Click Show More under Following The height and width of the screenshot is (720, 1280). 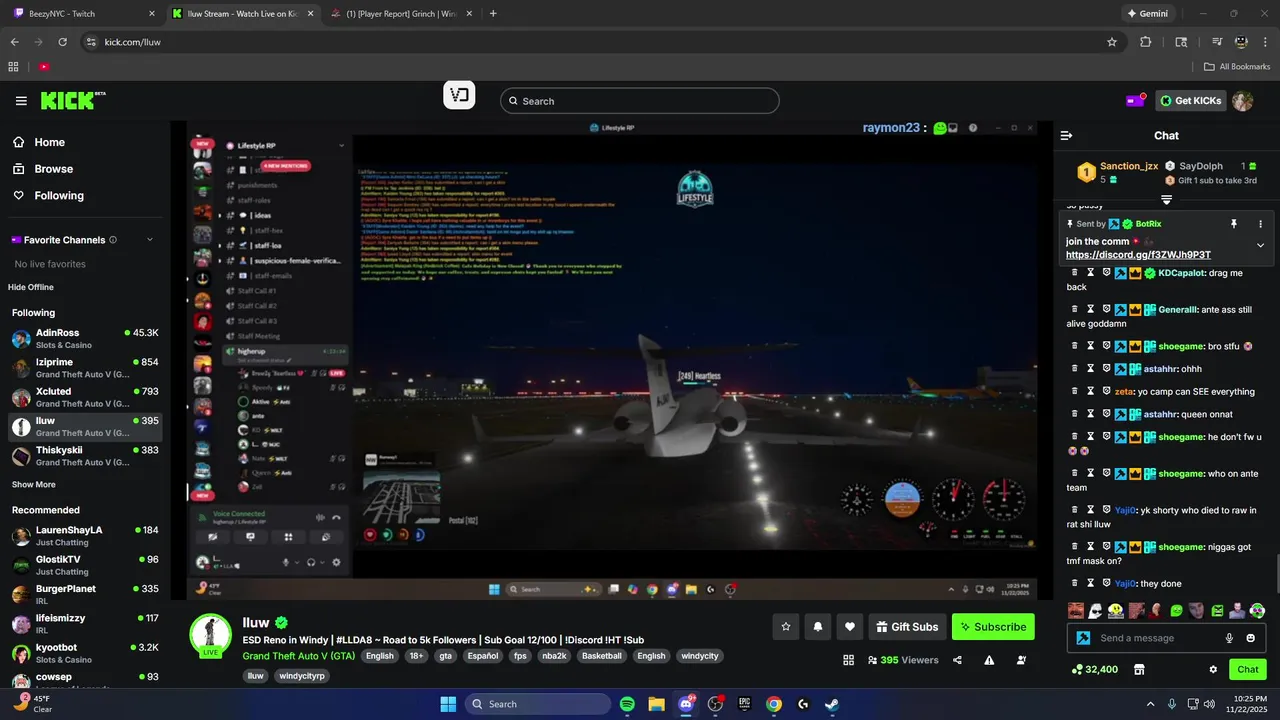click(x=34, y=484)
